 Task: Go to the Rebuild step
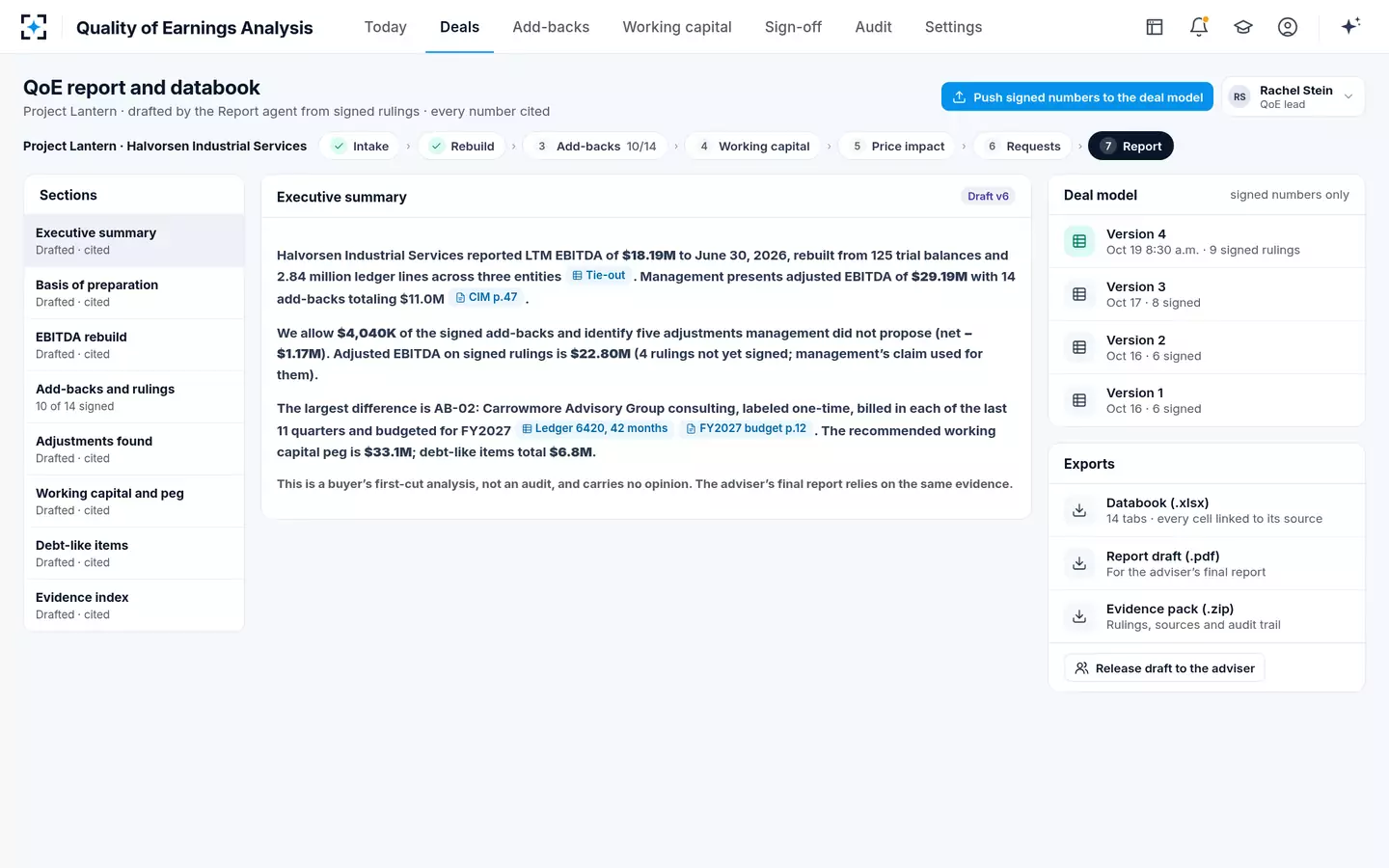(x=462, y=146)
